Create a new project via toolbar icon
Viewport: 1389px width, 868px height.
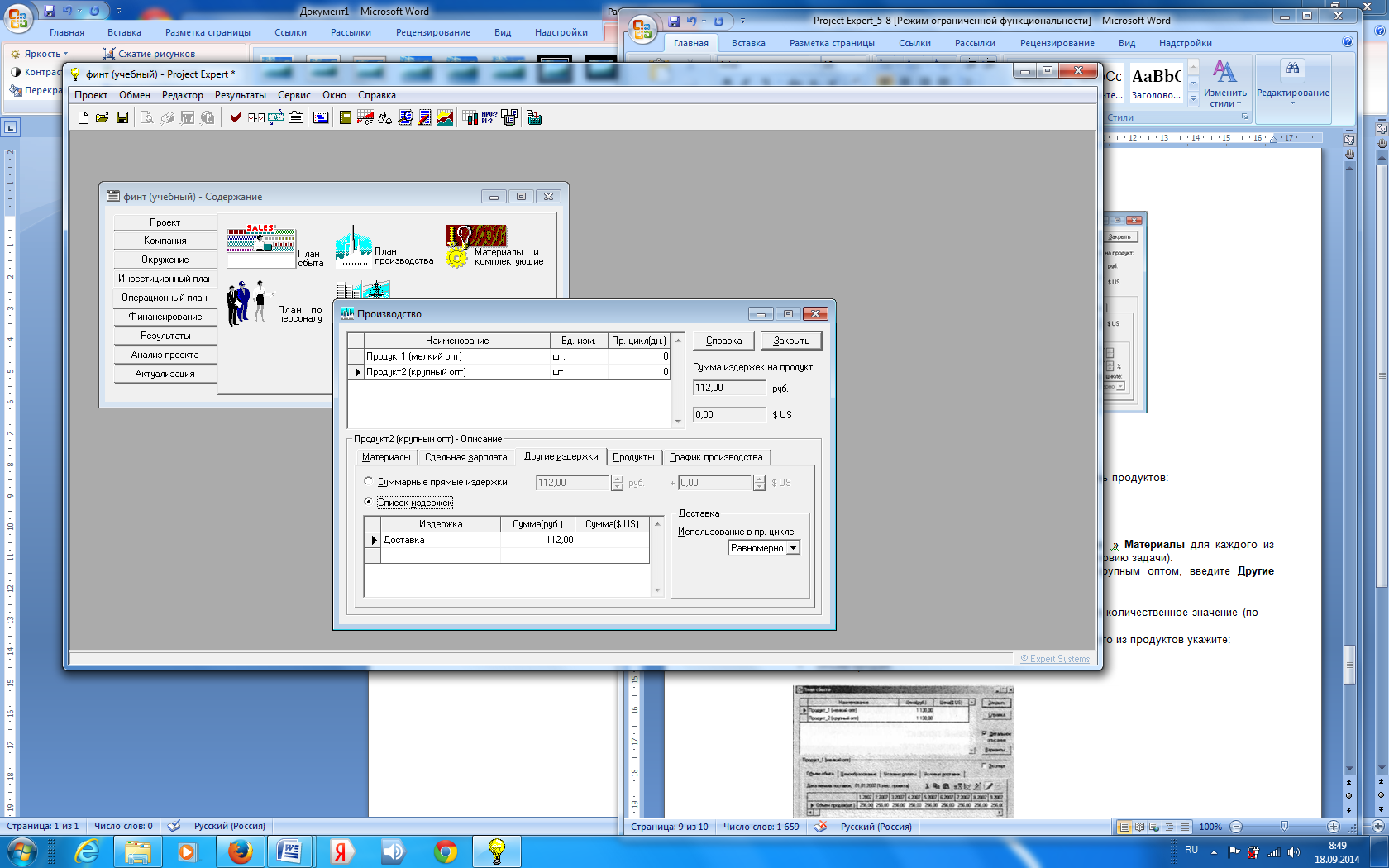point(83,118)
